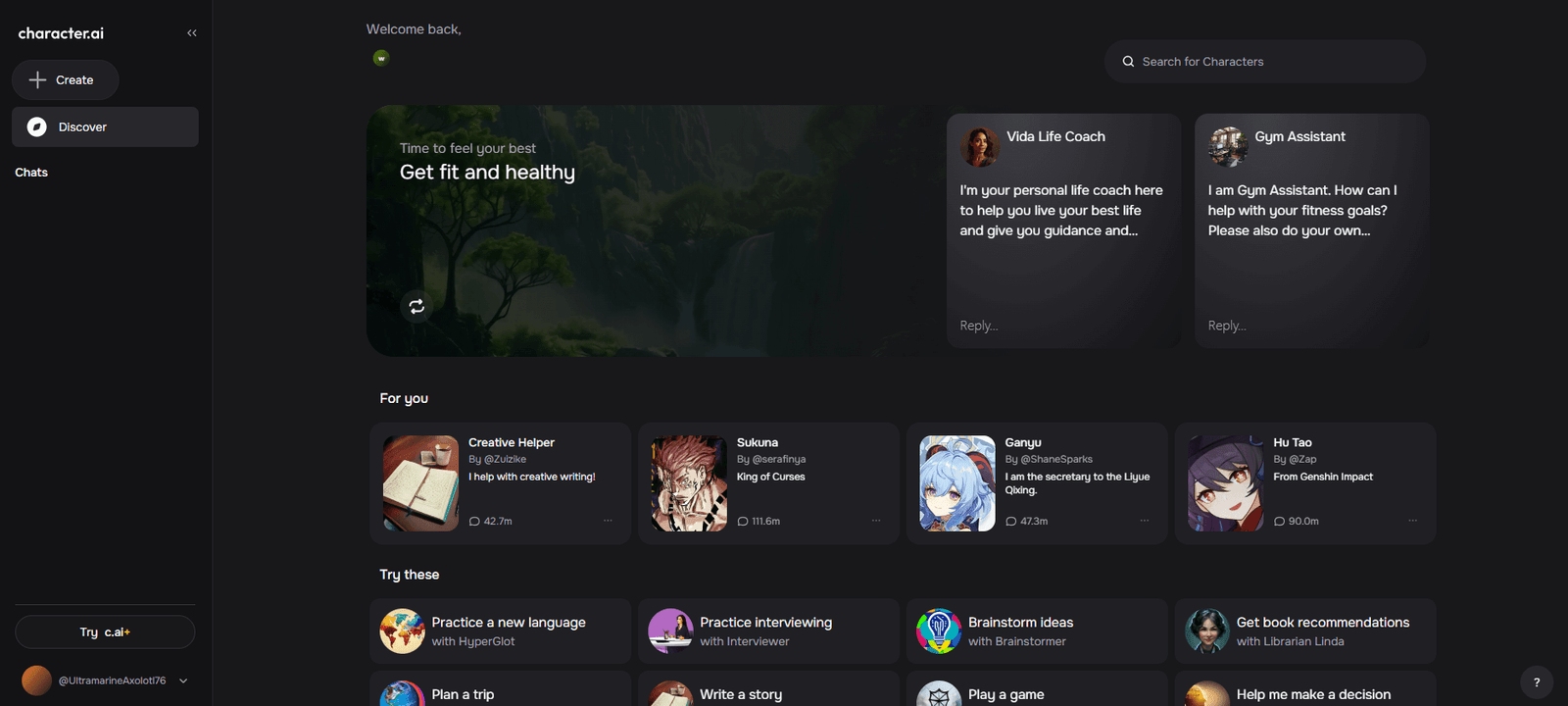
Task: Click the character.ai logo
Action: (61, 33)
